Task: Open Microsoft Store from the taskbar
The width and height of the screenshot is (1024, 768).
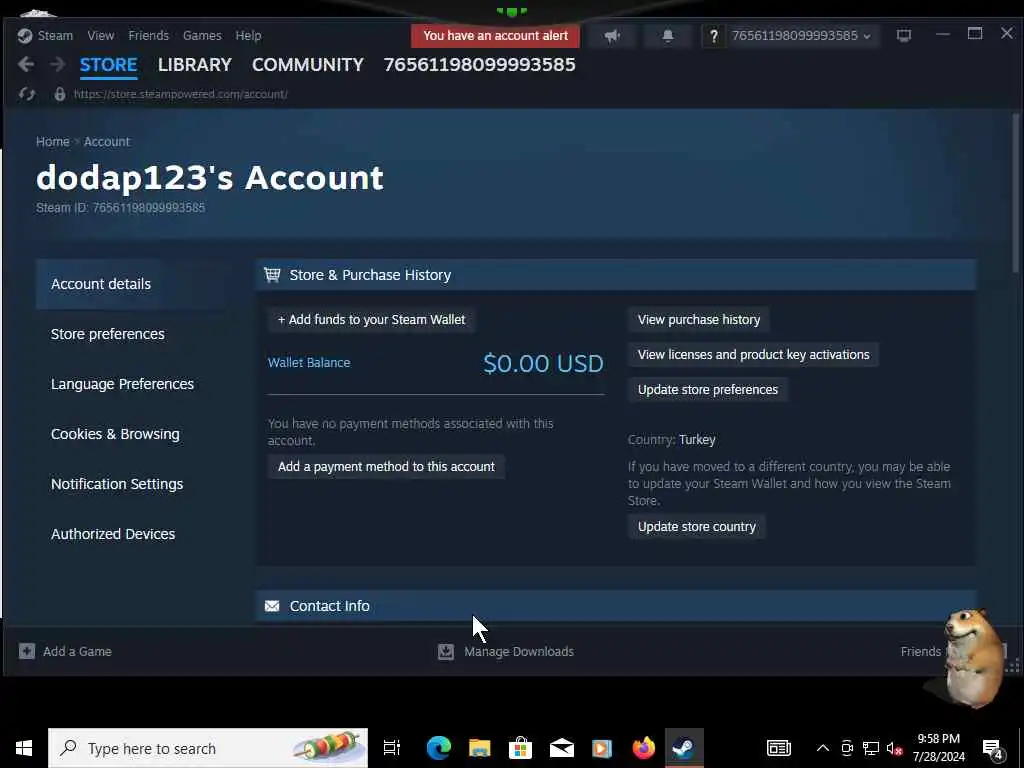Action: point(520,748)
